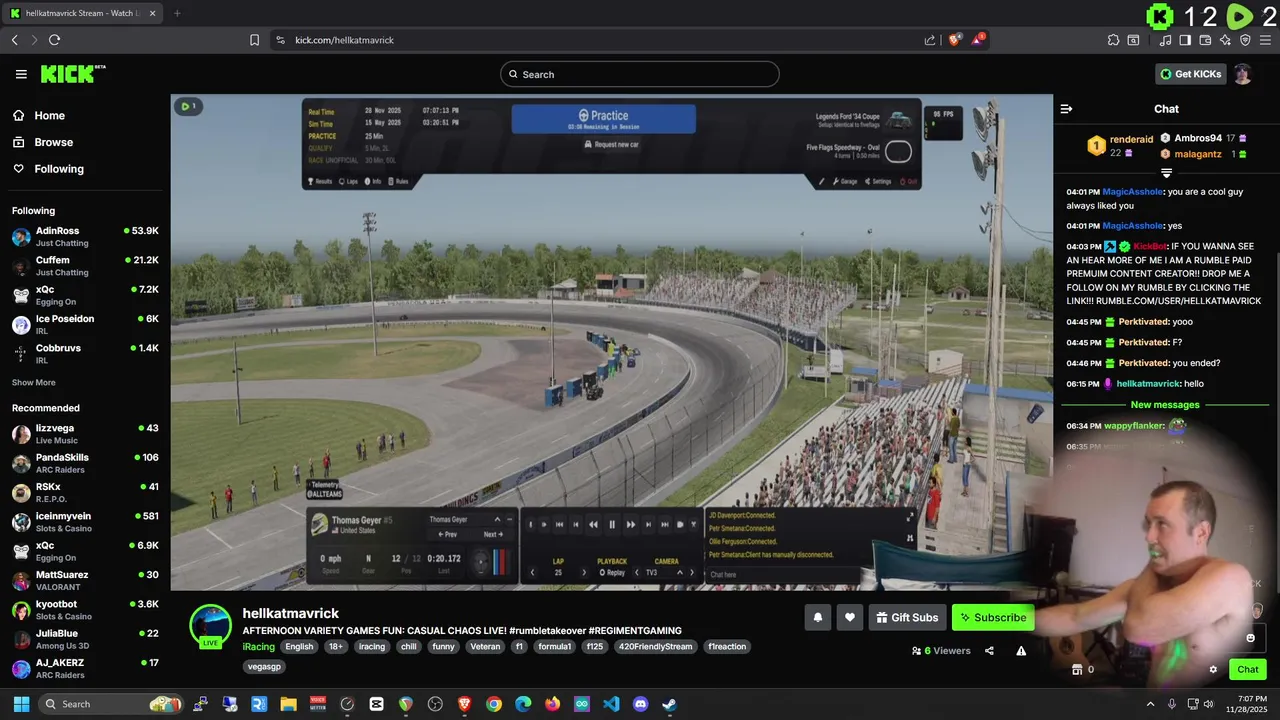The width and height of the screenshot is (1280, 720).
Task: Click the English tag
Action: coord(299,647)
